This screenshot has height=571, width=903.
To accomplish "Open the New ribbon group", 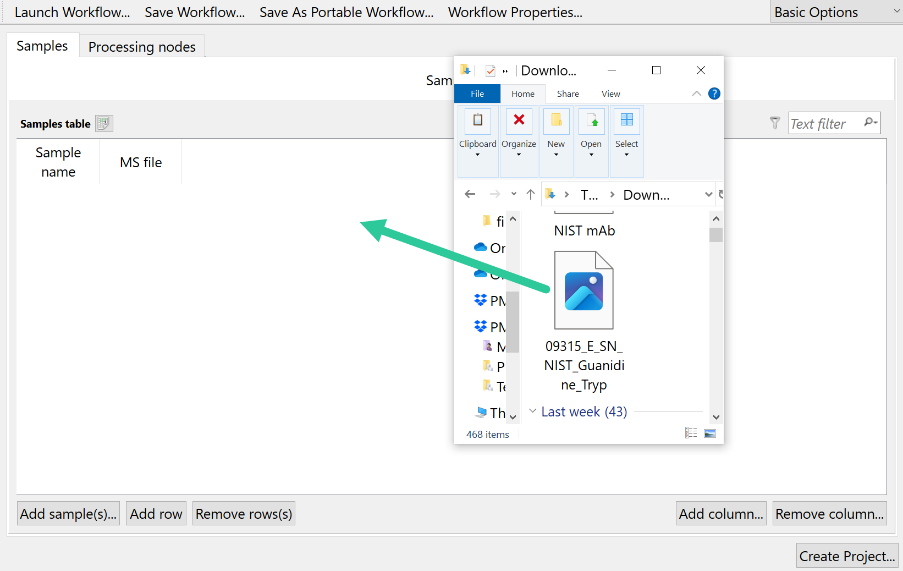I will 556,141.
